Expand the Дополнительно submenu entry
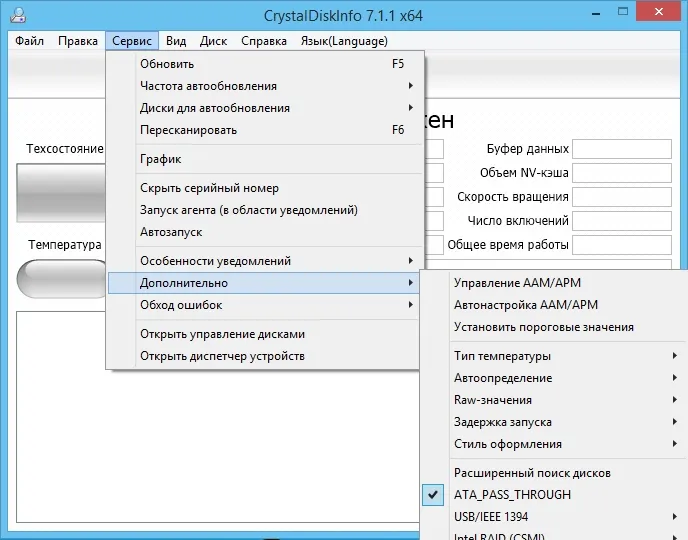 click(265, 283)
